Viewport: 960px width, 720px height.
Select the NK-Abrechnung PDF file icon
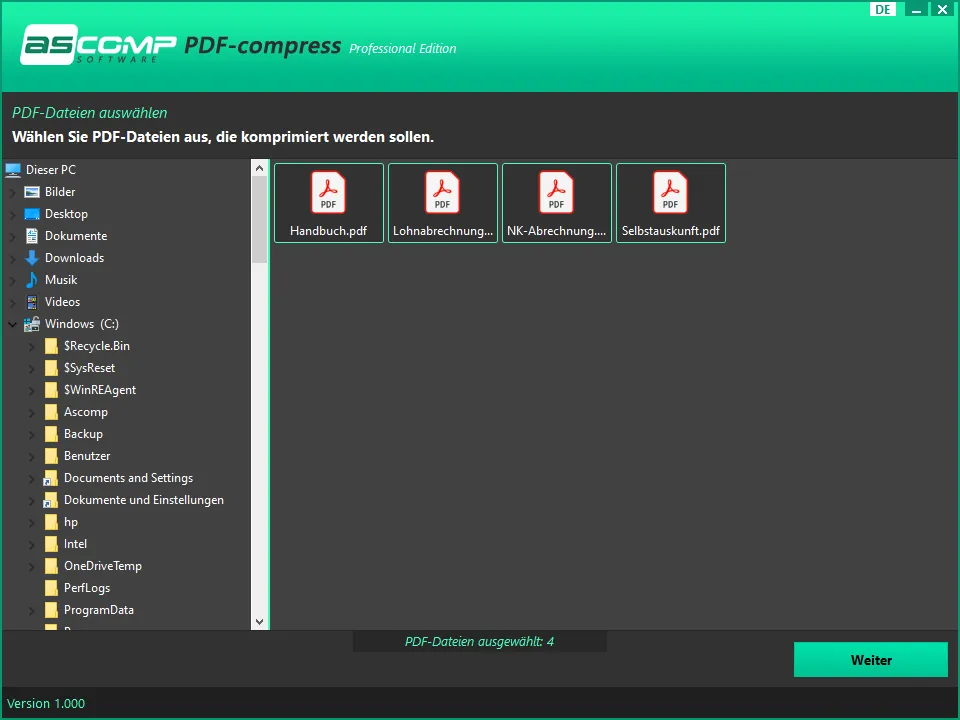[556, 192]
